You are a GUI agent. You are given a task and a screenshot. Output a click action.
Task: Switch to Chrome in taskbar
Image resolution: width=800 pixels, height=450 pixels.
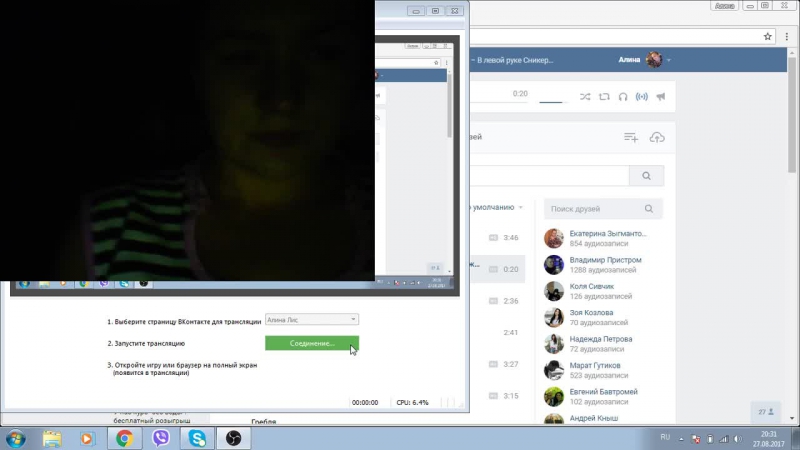click(x=124, y=438)
